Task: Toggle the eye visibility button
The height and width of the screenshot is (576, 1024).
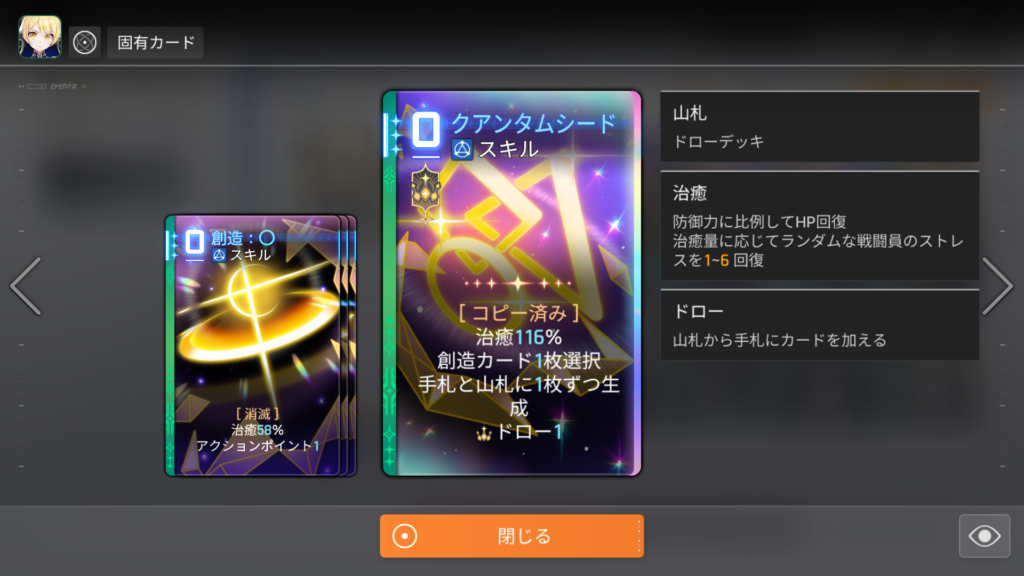Action: pos(984,536)
